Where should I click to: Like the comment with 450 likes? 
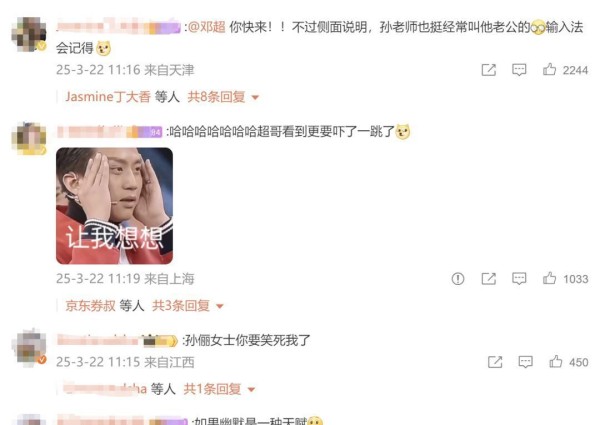(x=556, y=361)
